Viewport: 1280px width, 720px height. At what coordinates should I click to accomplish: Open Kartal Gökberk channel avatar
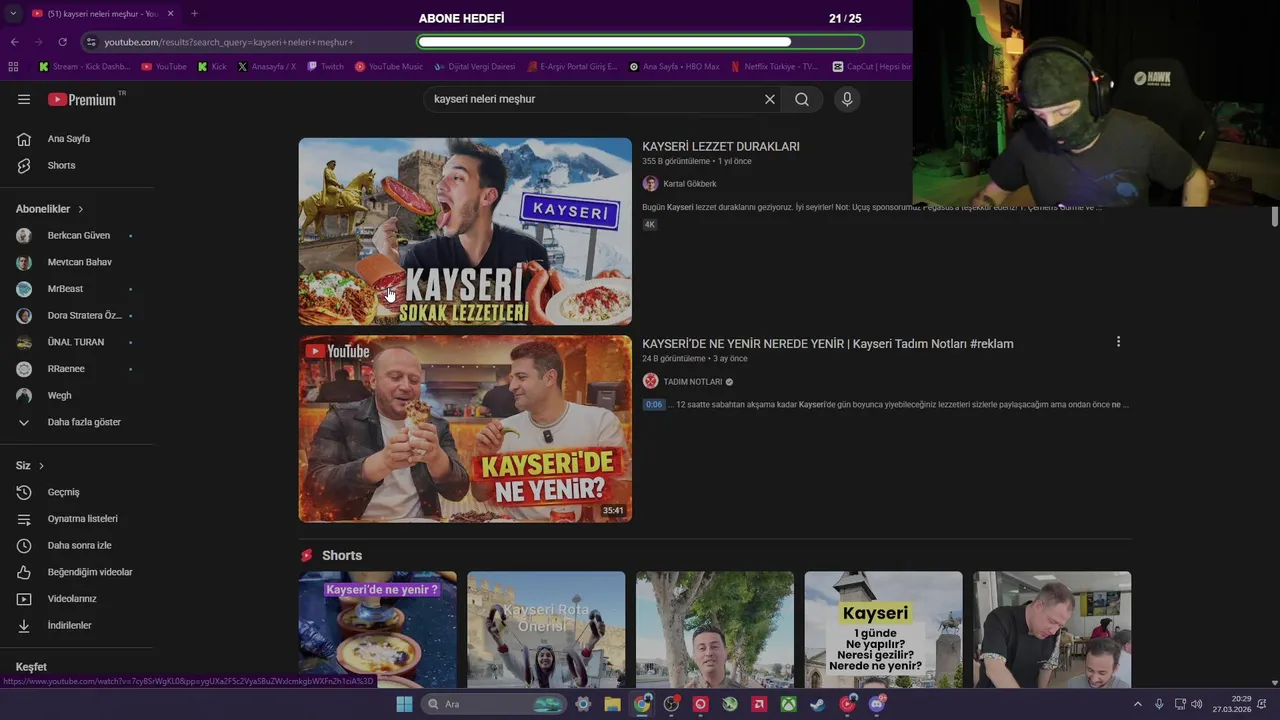[650, 184]
